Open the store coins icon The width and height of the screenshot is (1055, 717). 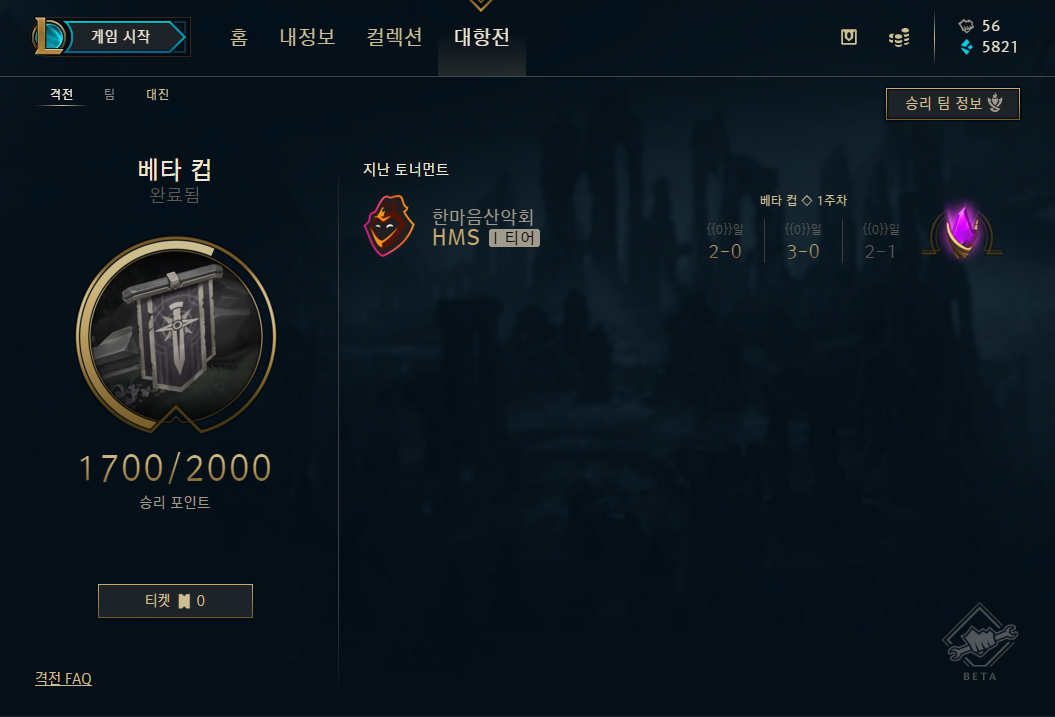pyautogui.click(x=899, y=38)
